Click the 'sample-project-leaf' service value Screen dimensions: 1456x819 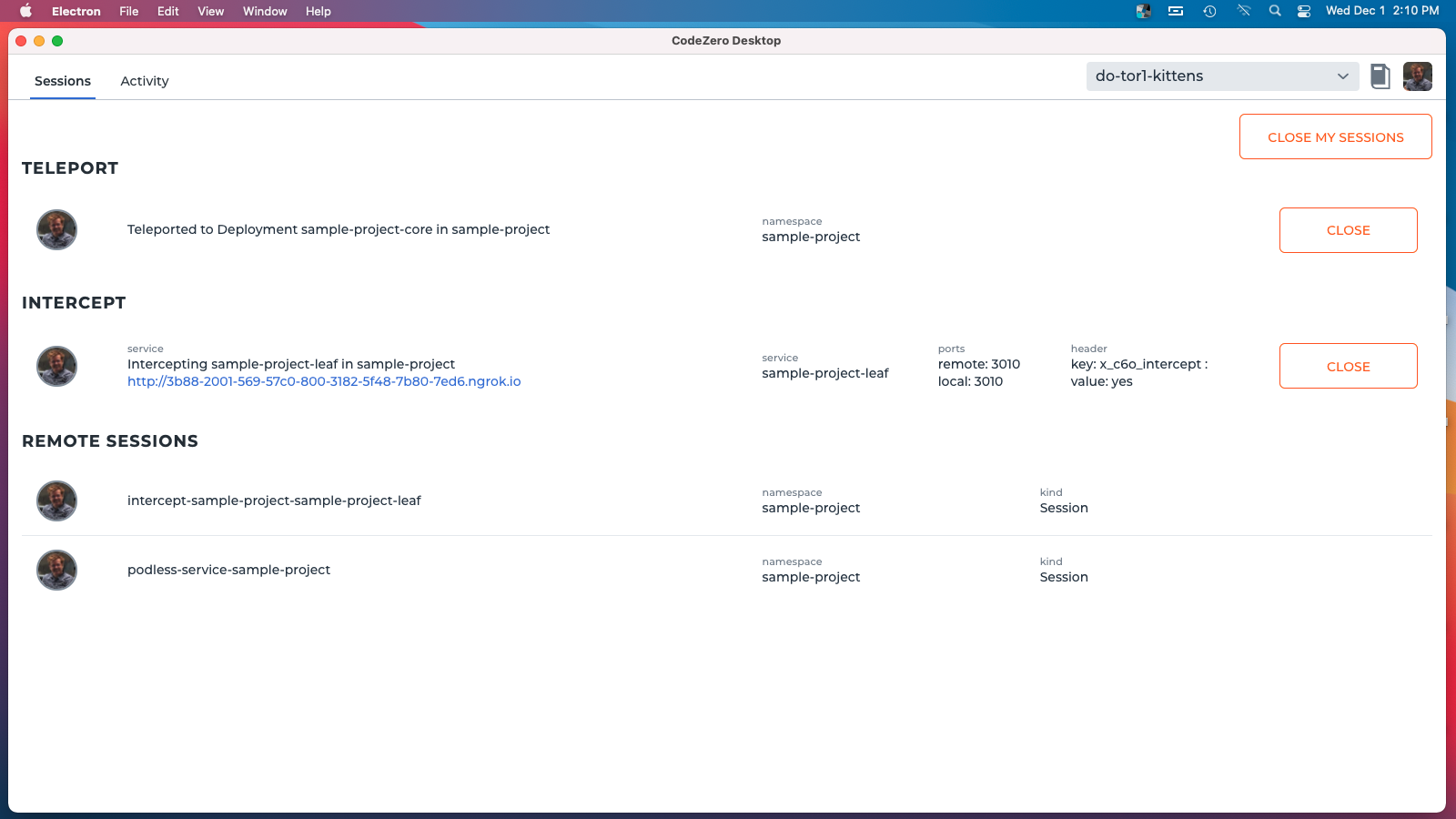(825, 373)
